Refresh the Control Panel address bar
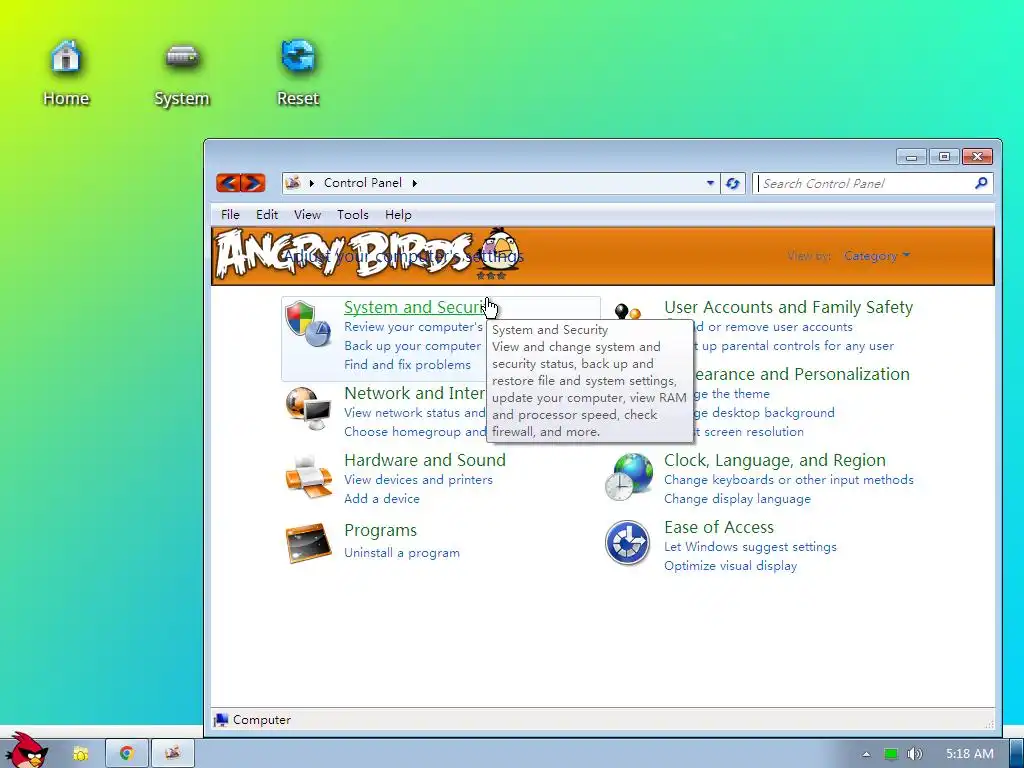The image size is (1024, 768). point(733,184)
